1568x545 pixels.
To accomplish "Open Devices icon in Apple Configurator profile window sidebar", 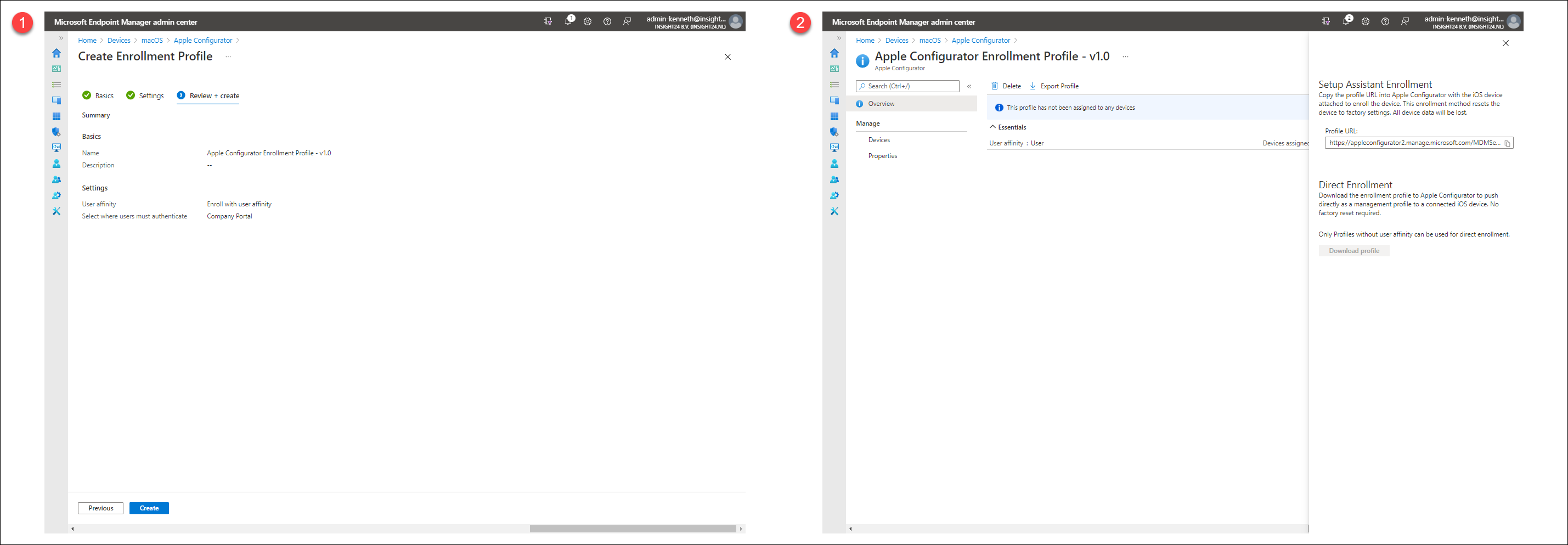I will pos(834,100).
